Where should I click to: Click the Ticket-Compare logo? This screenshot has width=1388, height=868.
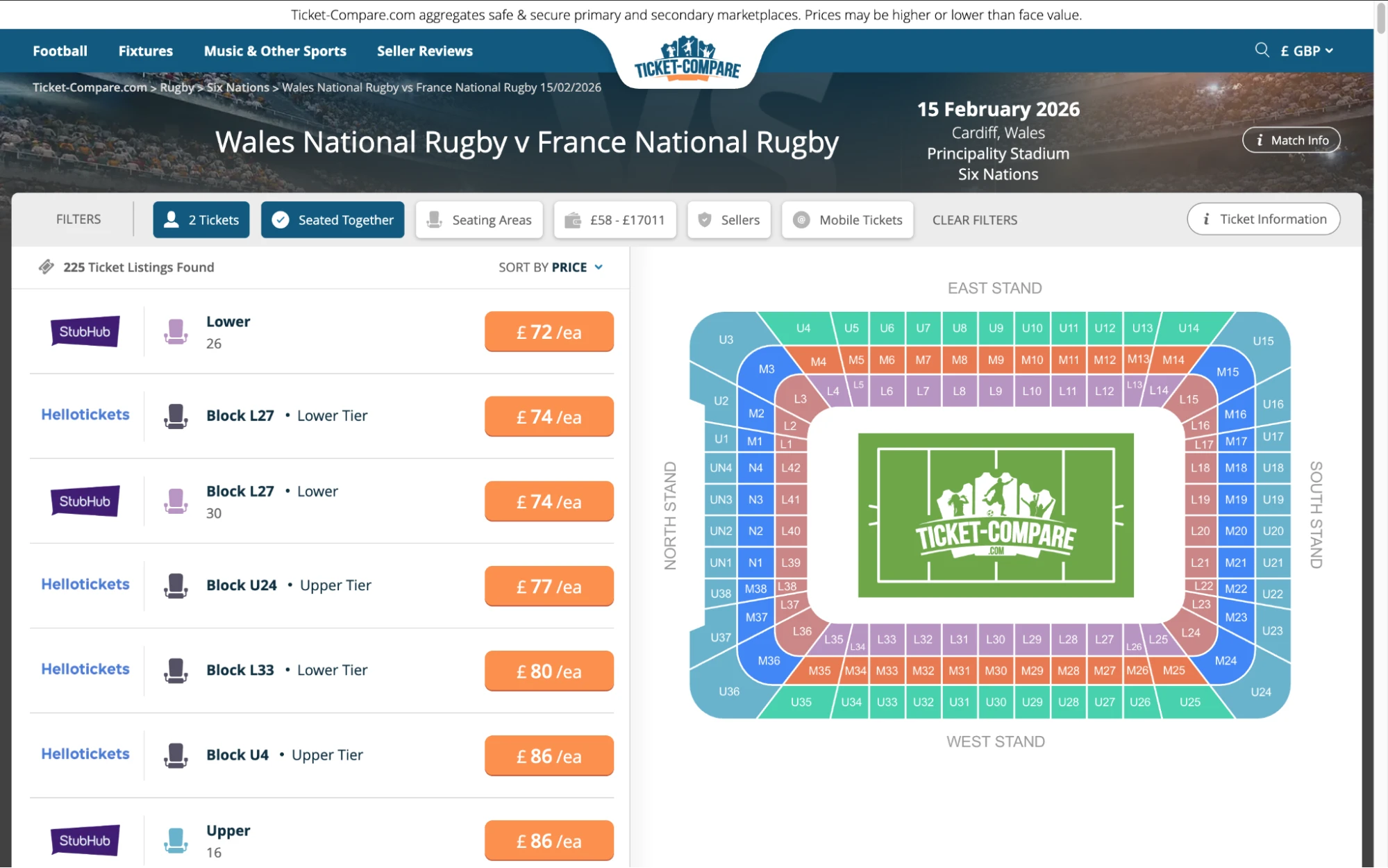click(x=686, y=61)
